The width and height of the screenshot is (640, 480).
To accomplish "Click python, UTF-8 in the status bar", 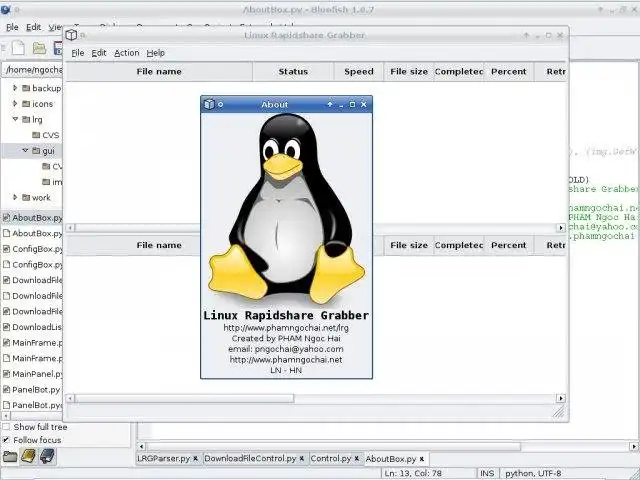I will tap(533, 473).
